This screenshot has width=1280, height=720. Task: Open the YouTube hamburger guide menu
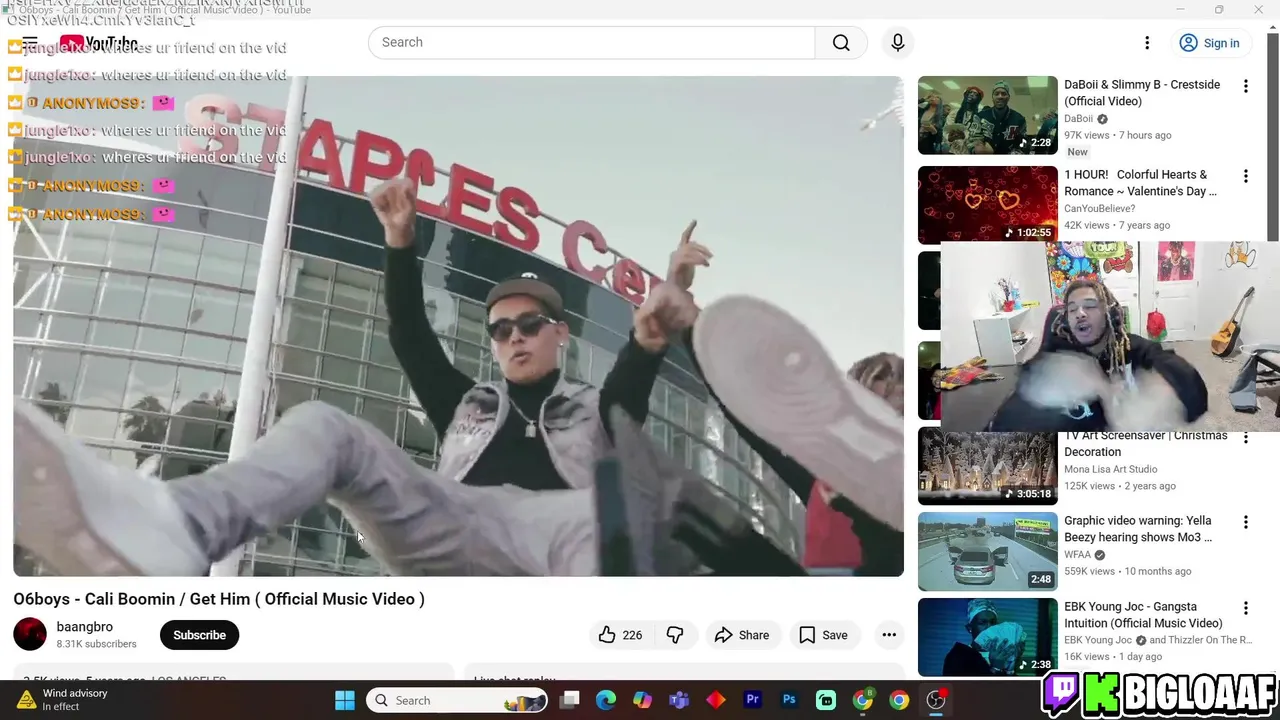pos(30,43)
